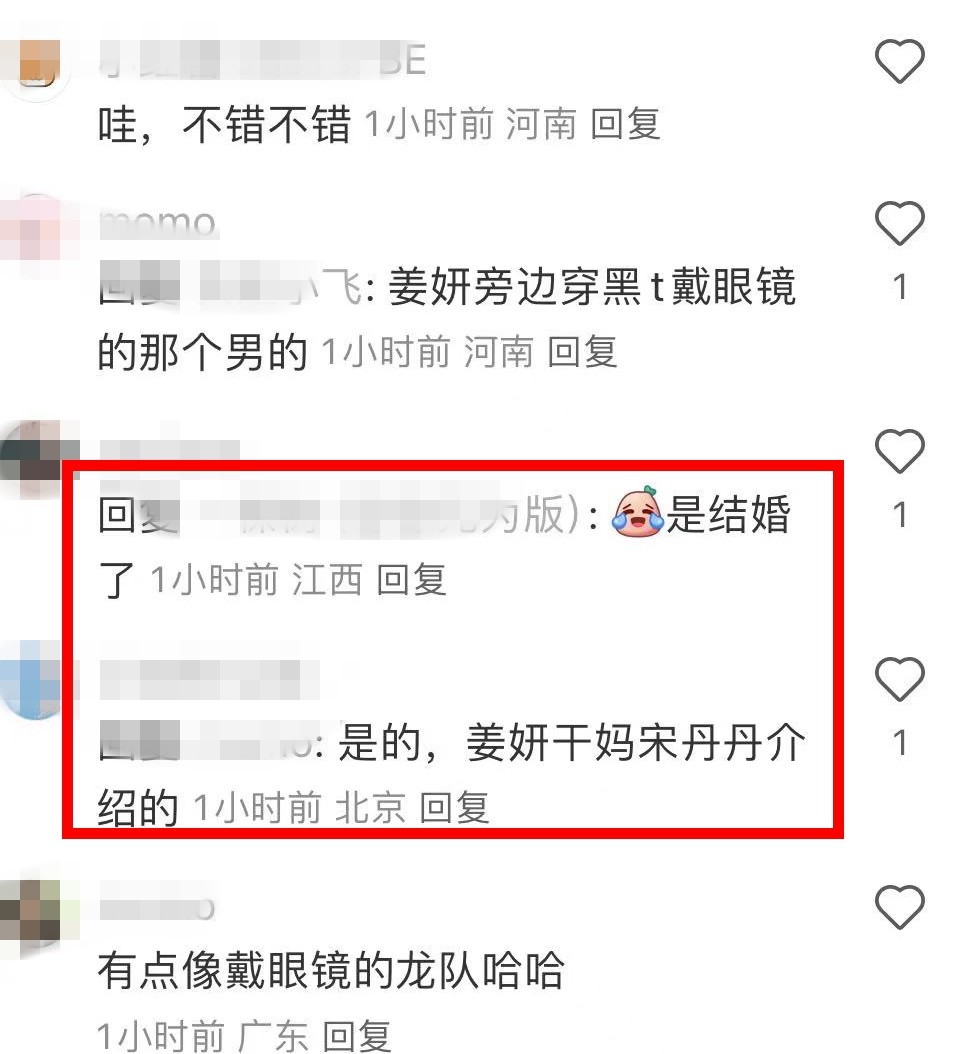Image resolution: width=978 pixels, height=1054 pixels.
Task: Reply to the 是结婚了 comment from 江西
Action: click(411, 579)
